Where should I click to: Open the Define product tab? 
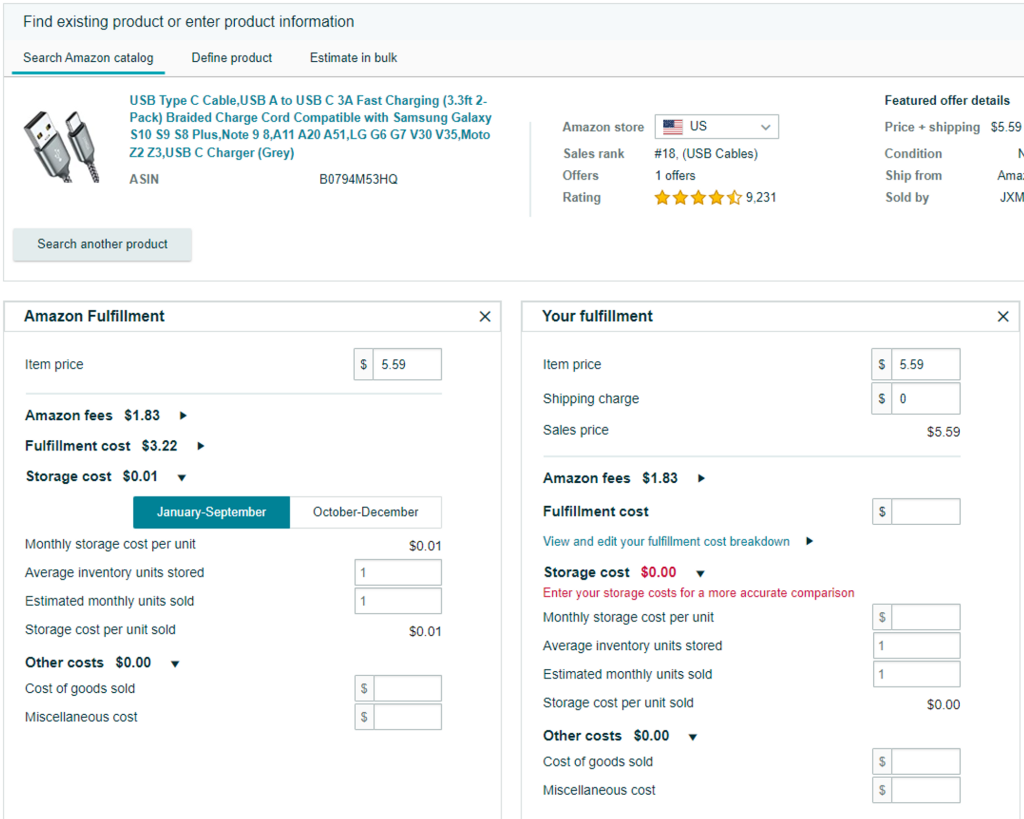click(232, 57)
